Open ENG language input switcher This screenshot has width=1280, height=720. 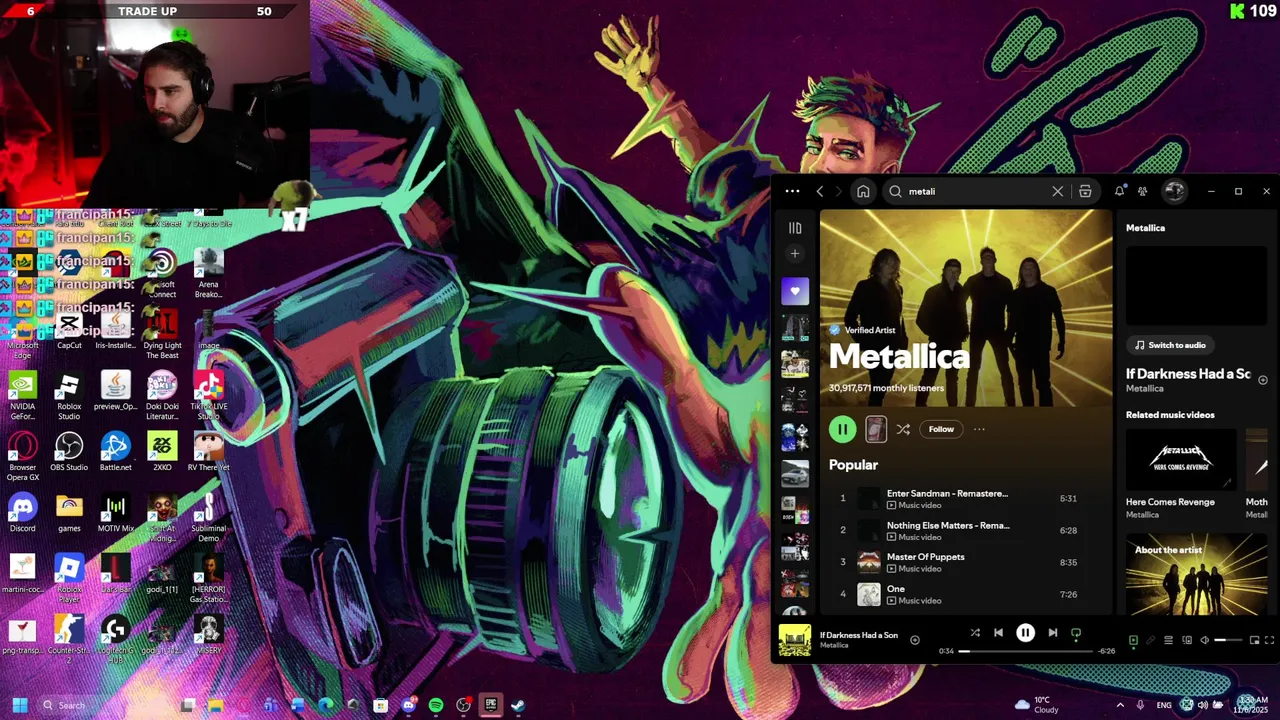[x=1164, y=705]
